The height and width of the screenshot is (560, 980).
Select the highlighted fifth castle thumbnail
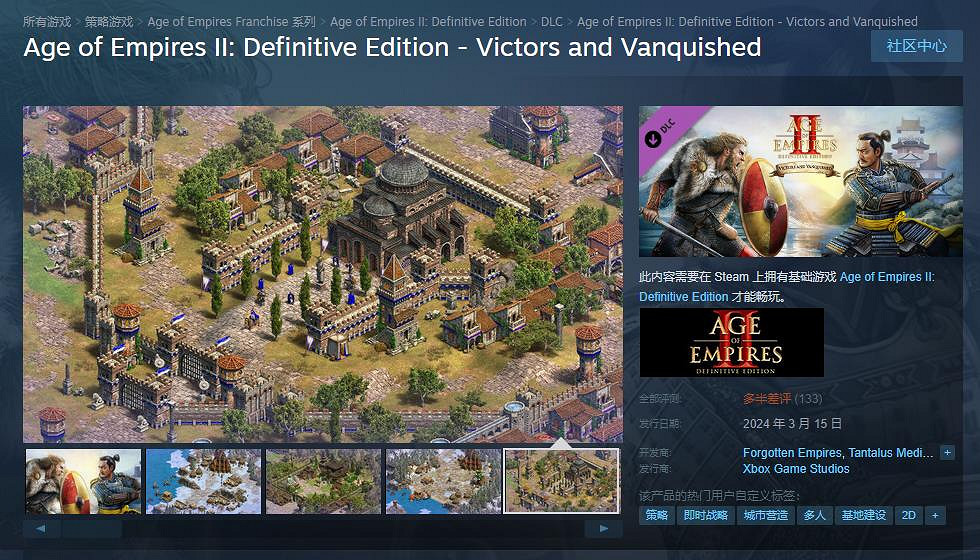coord(562,481)
